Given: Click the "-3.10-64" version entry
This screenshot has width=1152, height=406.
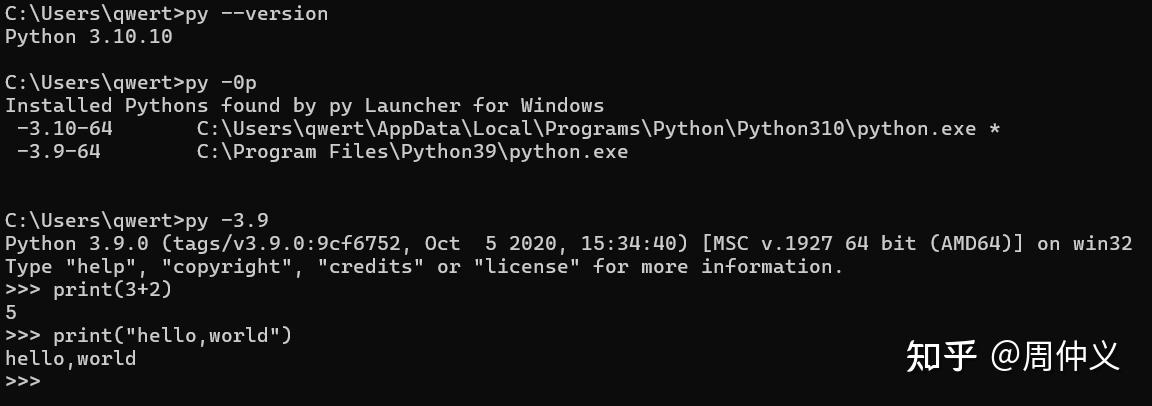Looking at the screenshot, I should click(65, 129).
